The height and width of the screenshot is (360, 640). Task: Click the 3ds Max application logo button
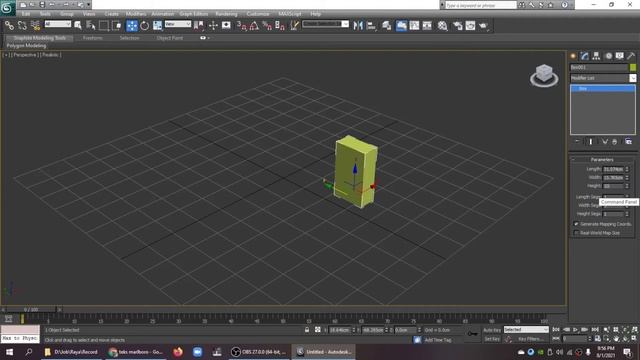(7, 7)
